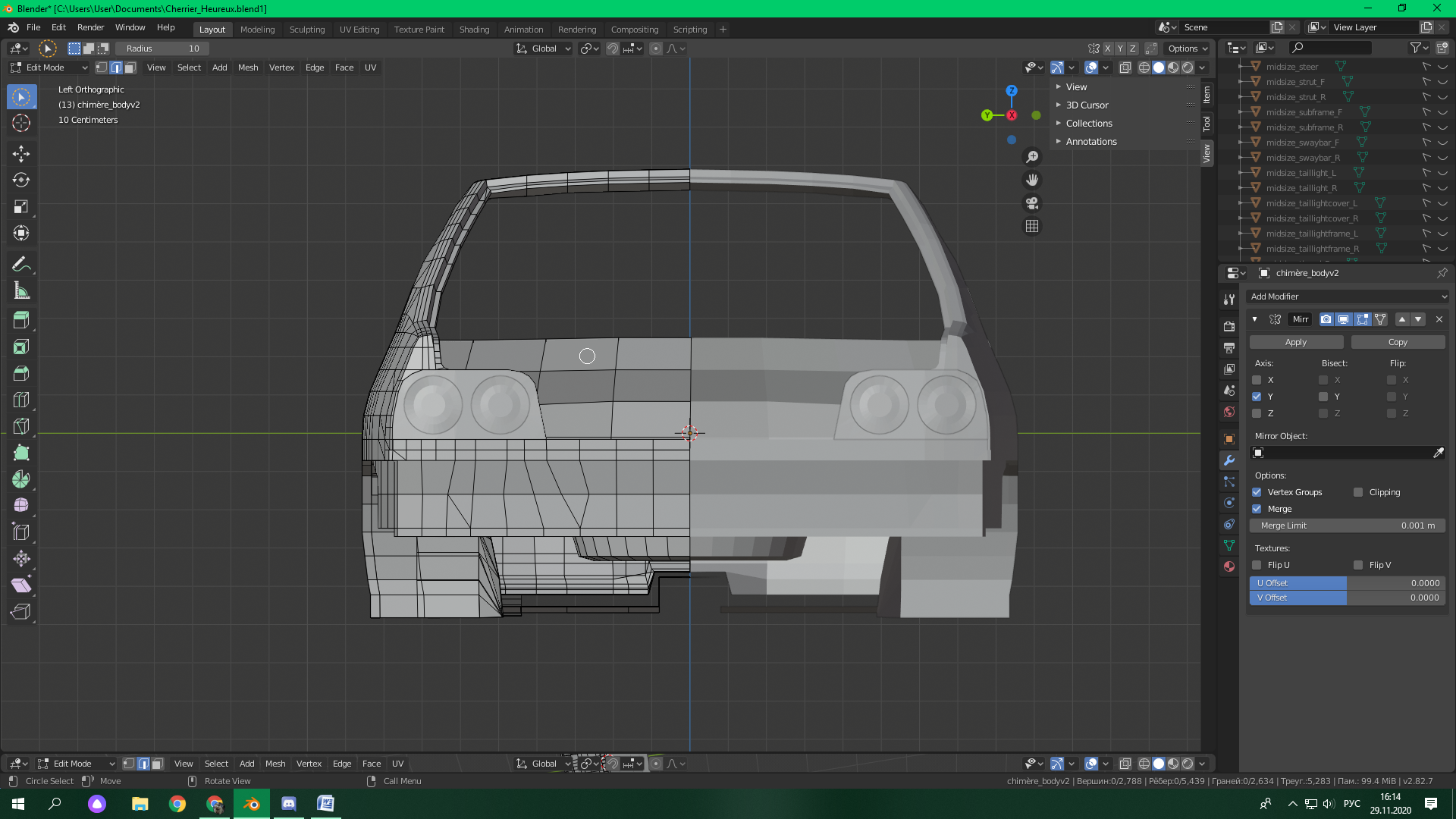This screenshot has width=1456, height=819.
Task: Activate the Annotate pencil tool
Action: click(21, 264)
